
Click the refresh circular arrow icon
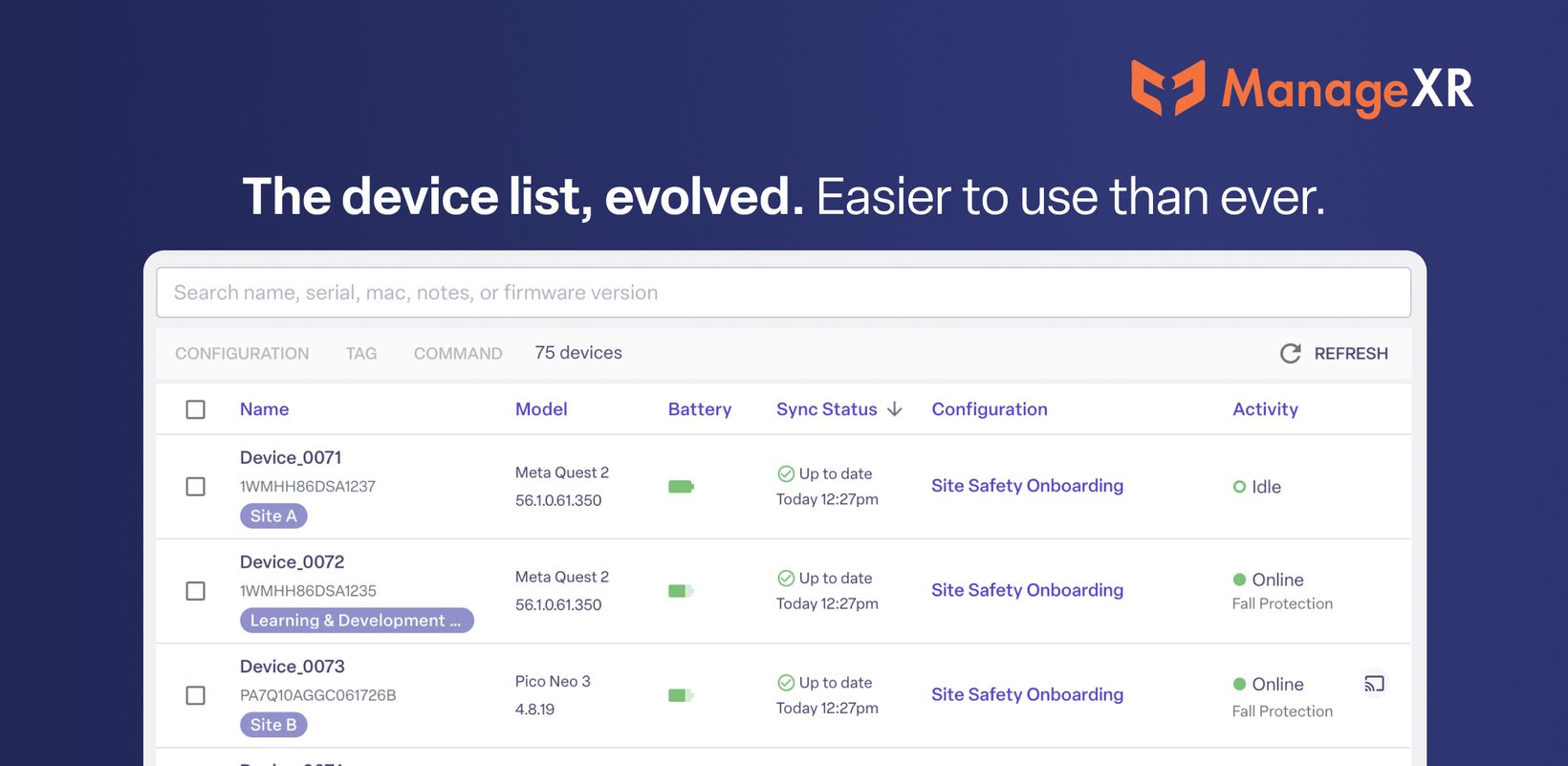pos(1290,354)
